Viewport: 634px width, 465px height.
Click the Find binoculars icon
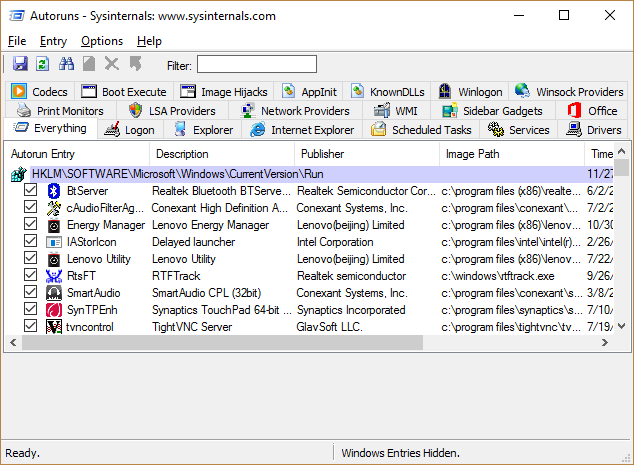click(x=66, y=64)
